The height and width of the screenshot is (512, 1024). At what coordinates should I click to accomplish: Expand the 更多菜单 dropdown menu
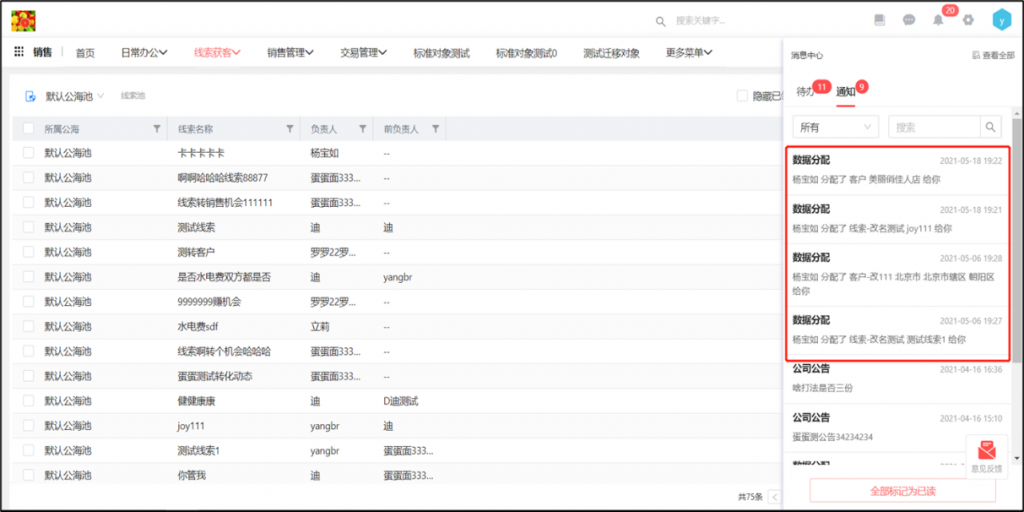pyautogui.click(x=690, y=53)
